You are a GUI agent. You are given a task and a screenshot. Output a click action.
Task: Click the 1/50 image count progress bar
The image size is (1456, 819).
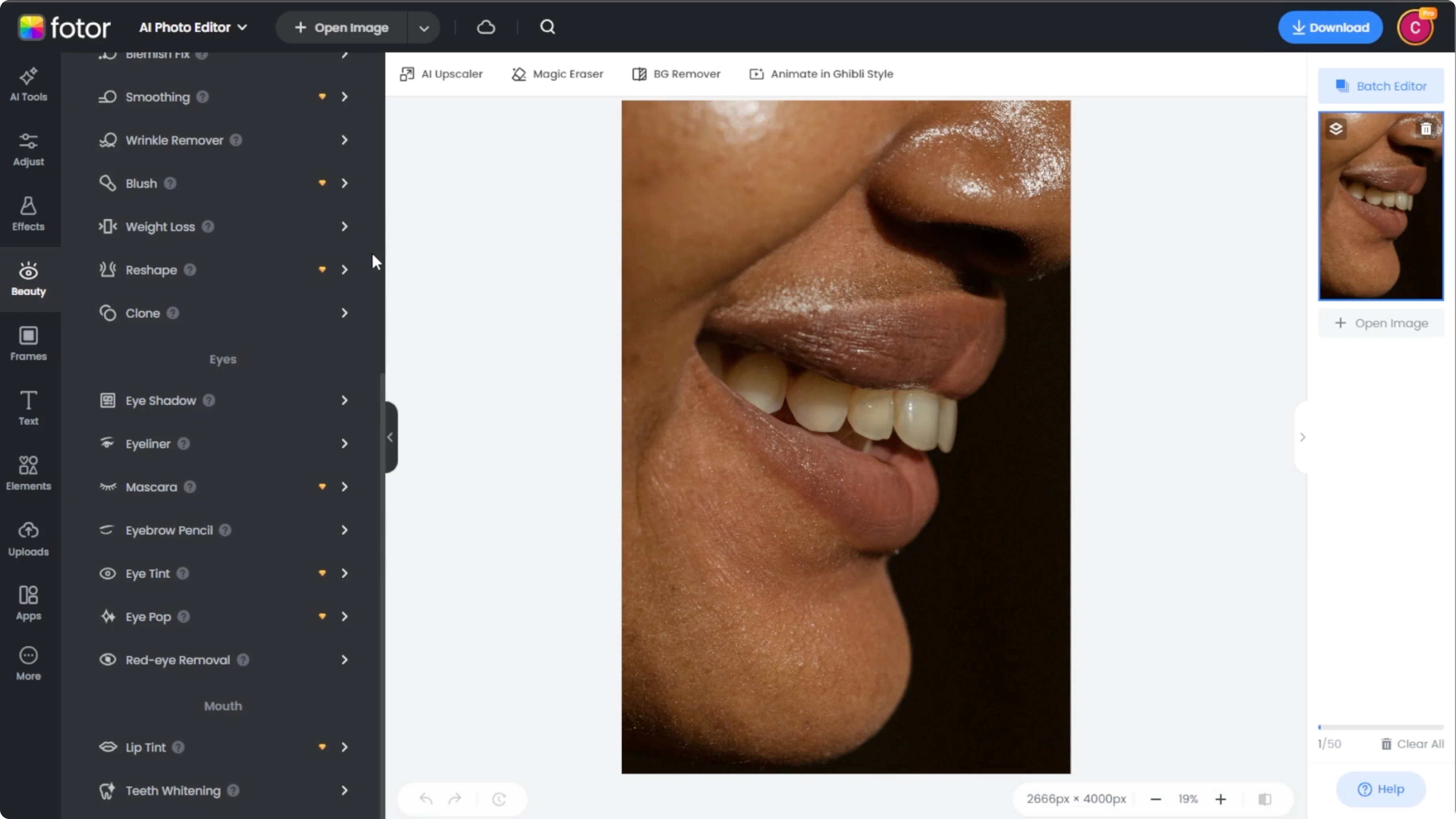pyautogui.click(x=1381, y=727)
